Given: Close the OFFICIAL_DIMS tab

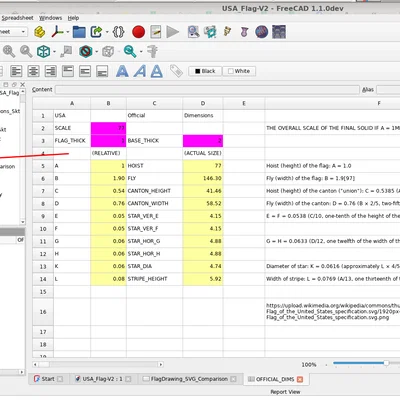Looking at the screenshot, I should (300, 379).
